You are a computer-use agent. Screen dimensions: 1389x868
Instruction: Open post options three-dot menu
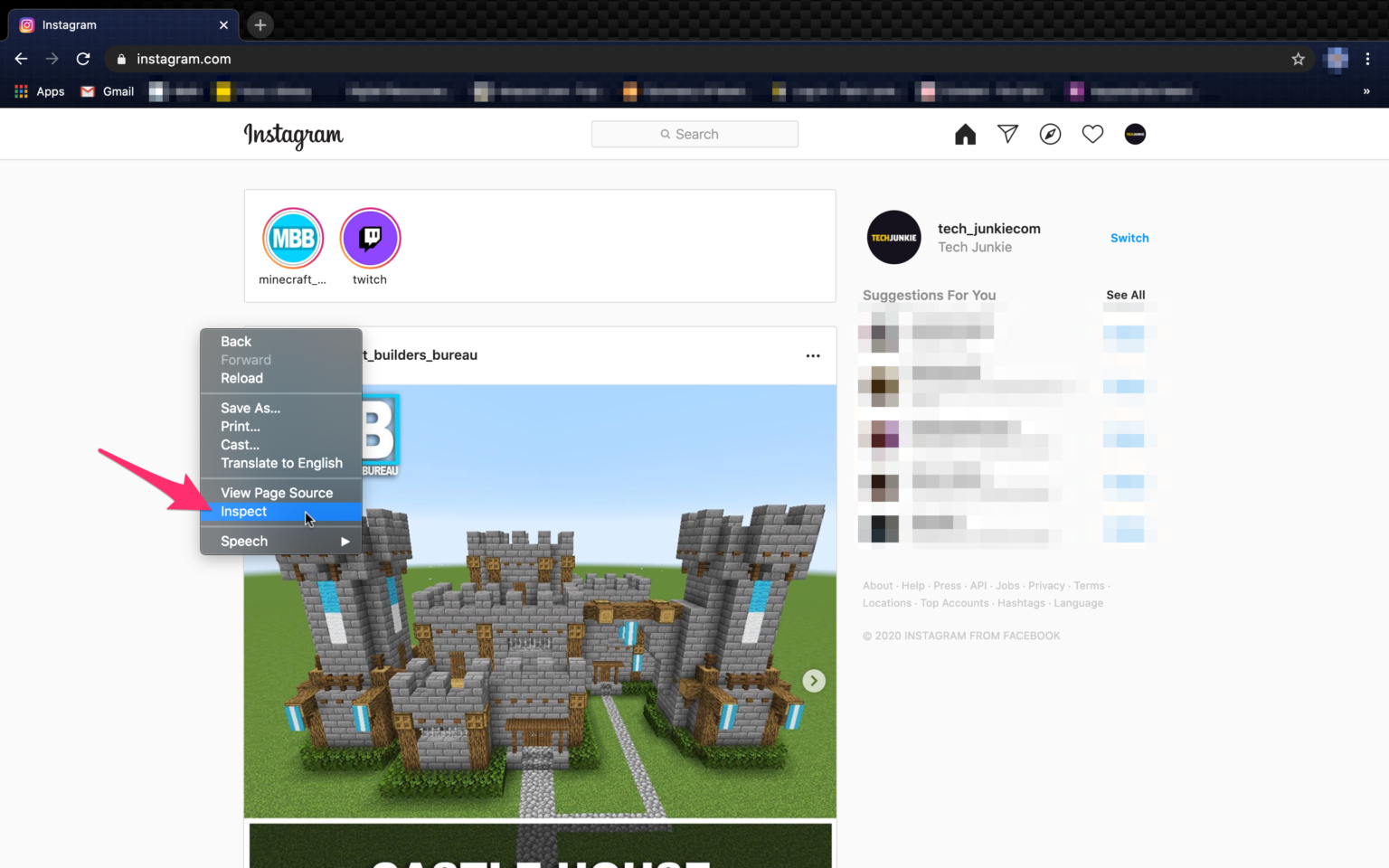[x=813, y=355]
